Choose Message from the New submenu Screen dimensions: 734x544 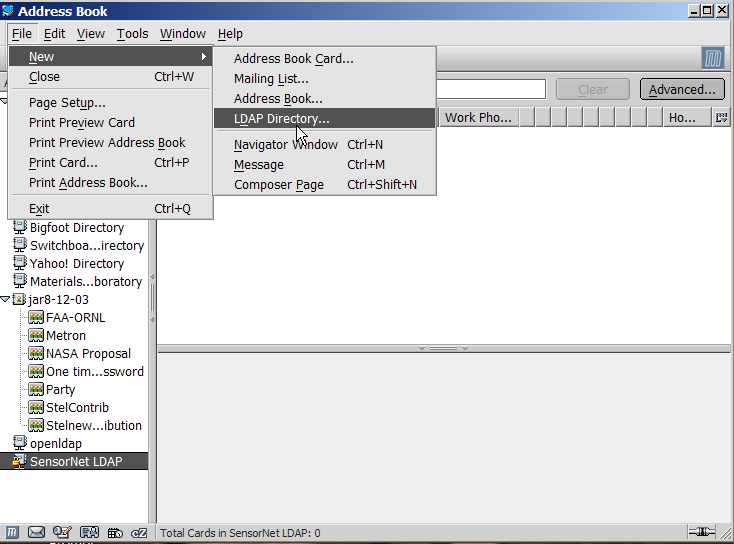pyautogui.click(x=324, y=165)
